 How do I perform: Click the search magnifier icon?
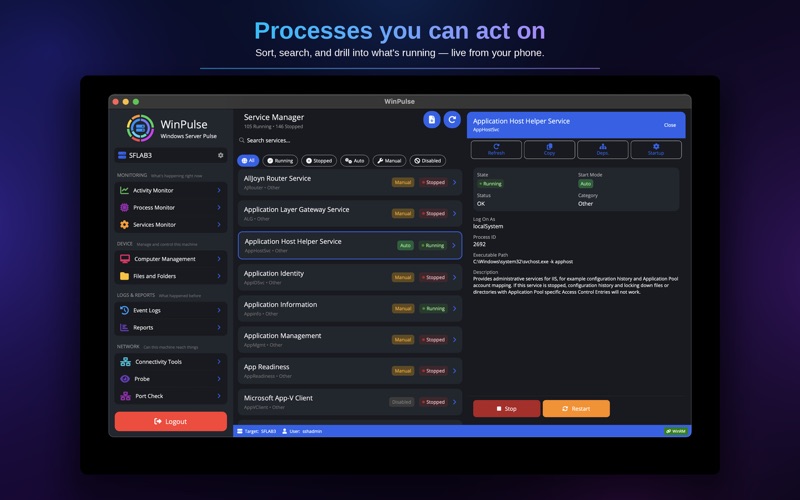pos(241,140)
